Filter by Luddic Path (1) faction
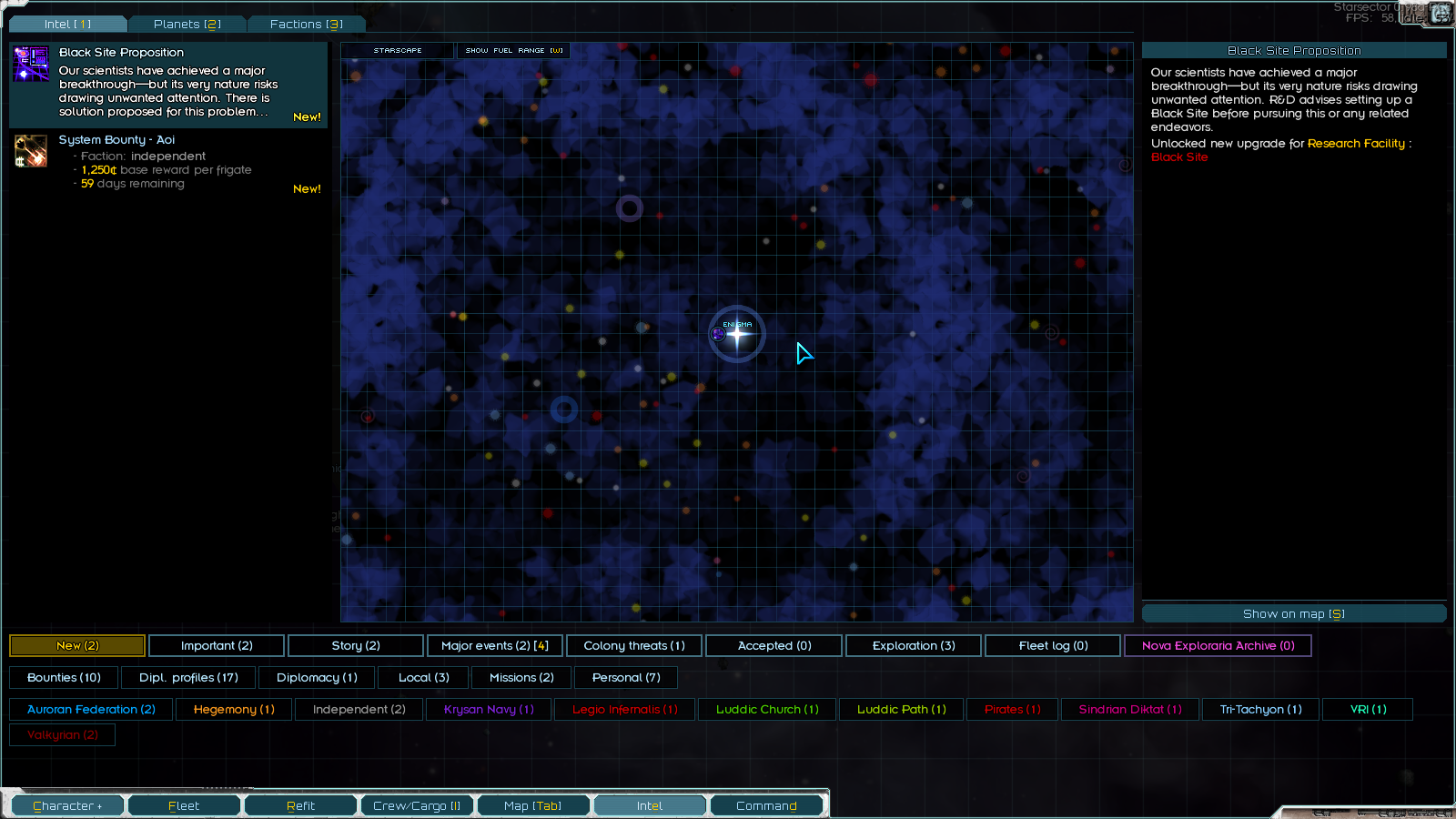This screenshot has width=1456, height=819. tap(902, 709)
